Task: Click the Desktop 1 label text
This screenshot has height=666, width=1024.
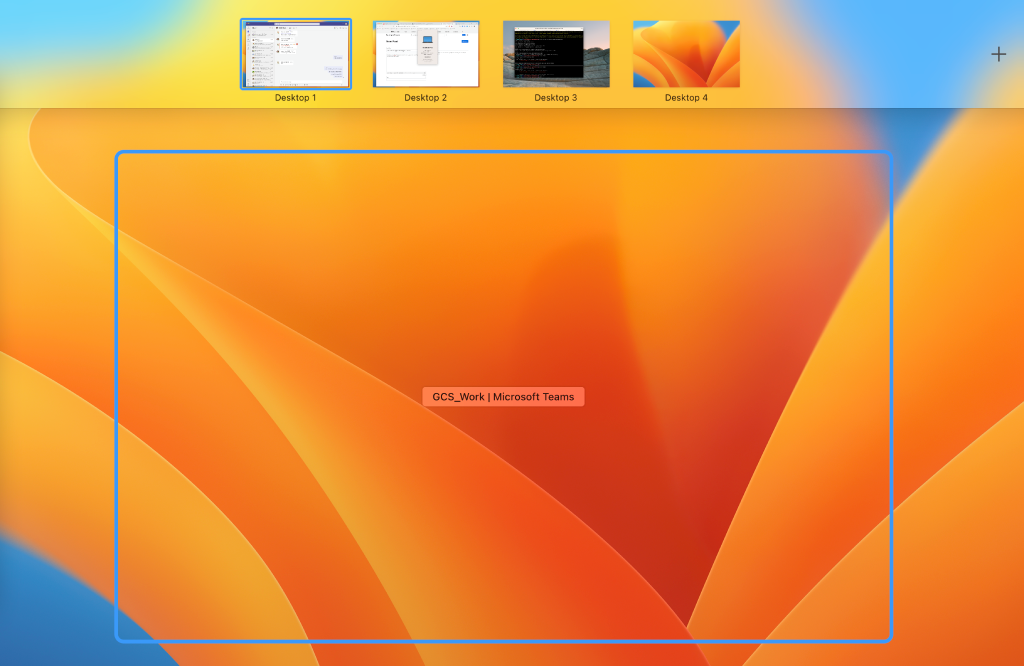Action: coord(296,97)
